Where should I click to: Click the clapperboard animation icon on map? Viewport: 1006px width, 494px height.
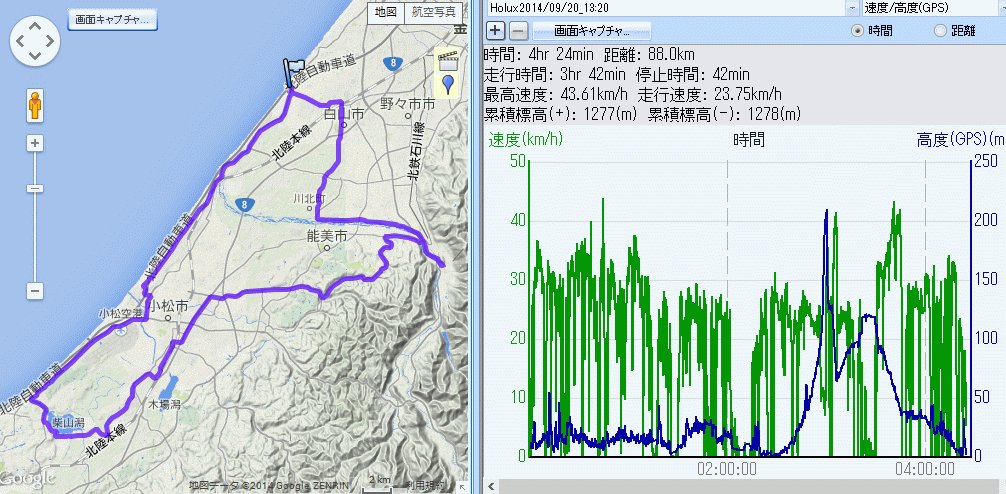point(448,58)
